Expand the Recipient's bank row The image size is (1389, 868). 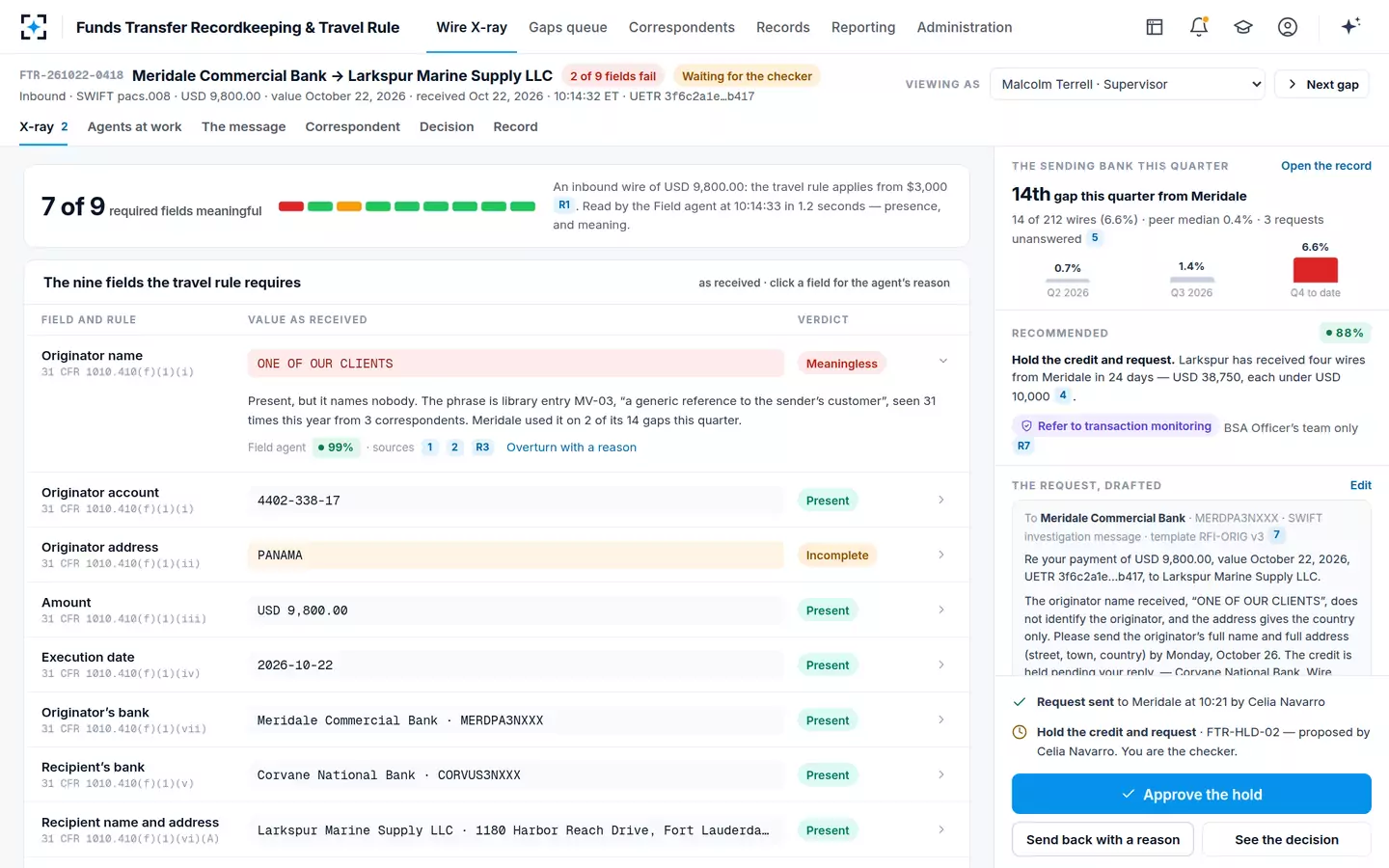tap(941, 774)
